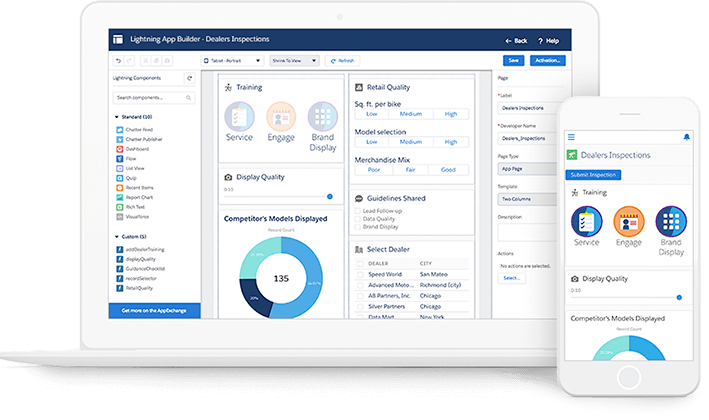Click the dark navy donut chart segment
This screenshot has height=420, width=709.
click(x=255, y=297)
